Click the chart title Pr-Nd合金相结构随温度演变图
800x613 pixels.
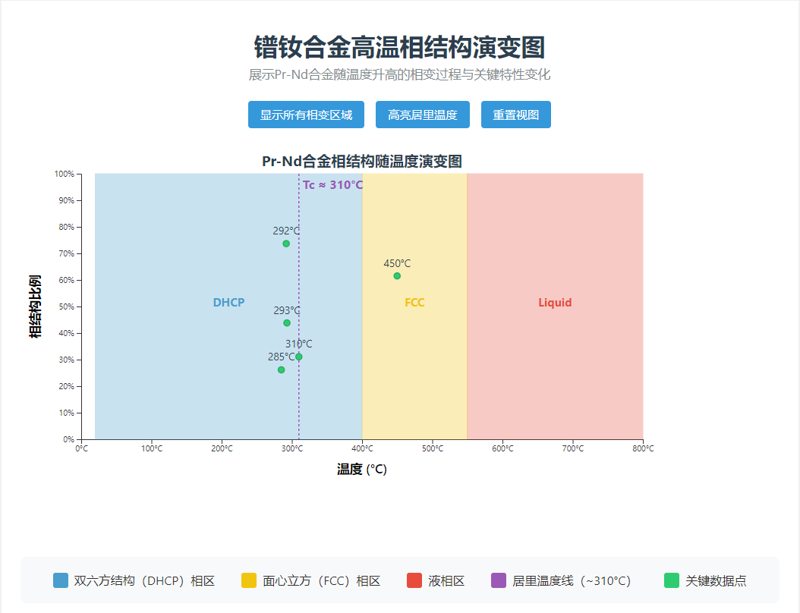[x=361, y=161]
